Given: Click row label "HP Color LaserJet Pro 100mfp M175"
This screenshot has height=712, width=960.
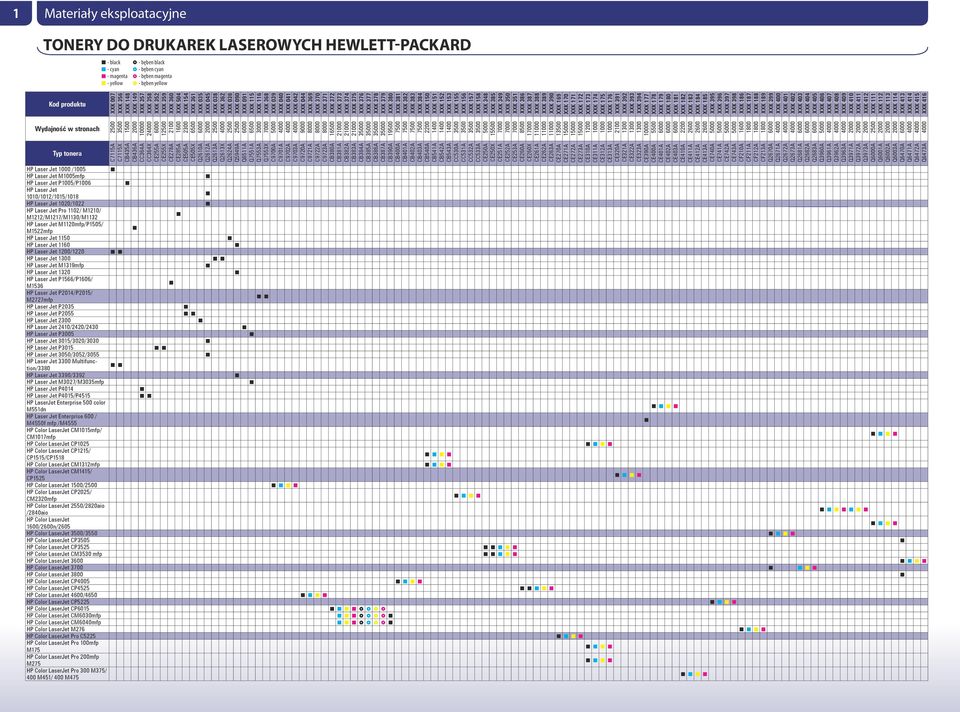Looking at the screenshot, I should pos(62,646).
